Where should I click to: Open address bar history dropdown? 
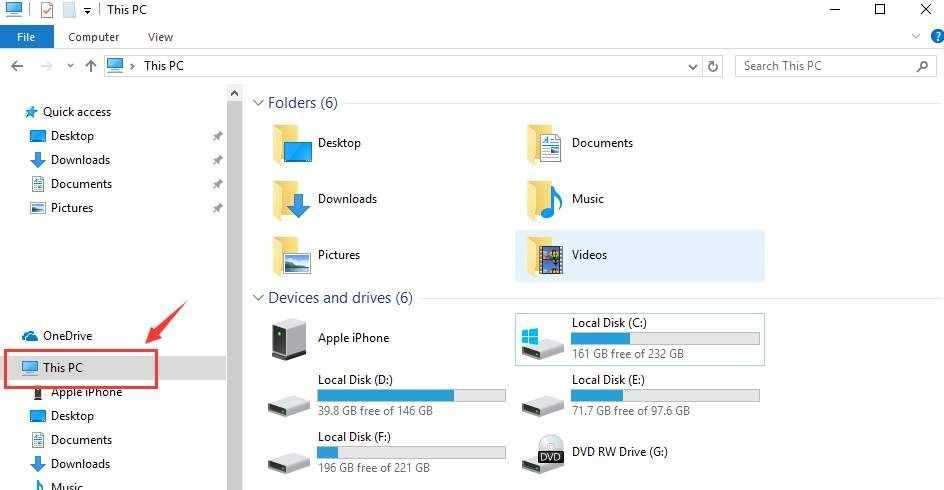click(x=693, y=66)
